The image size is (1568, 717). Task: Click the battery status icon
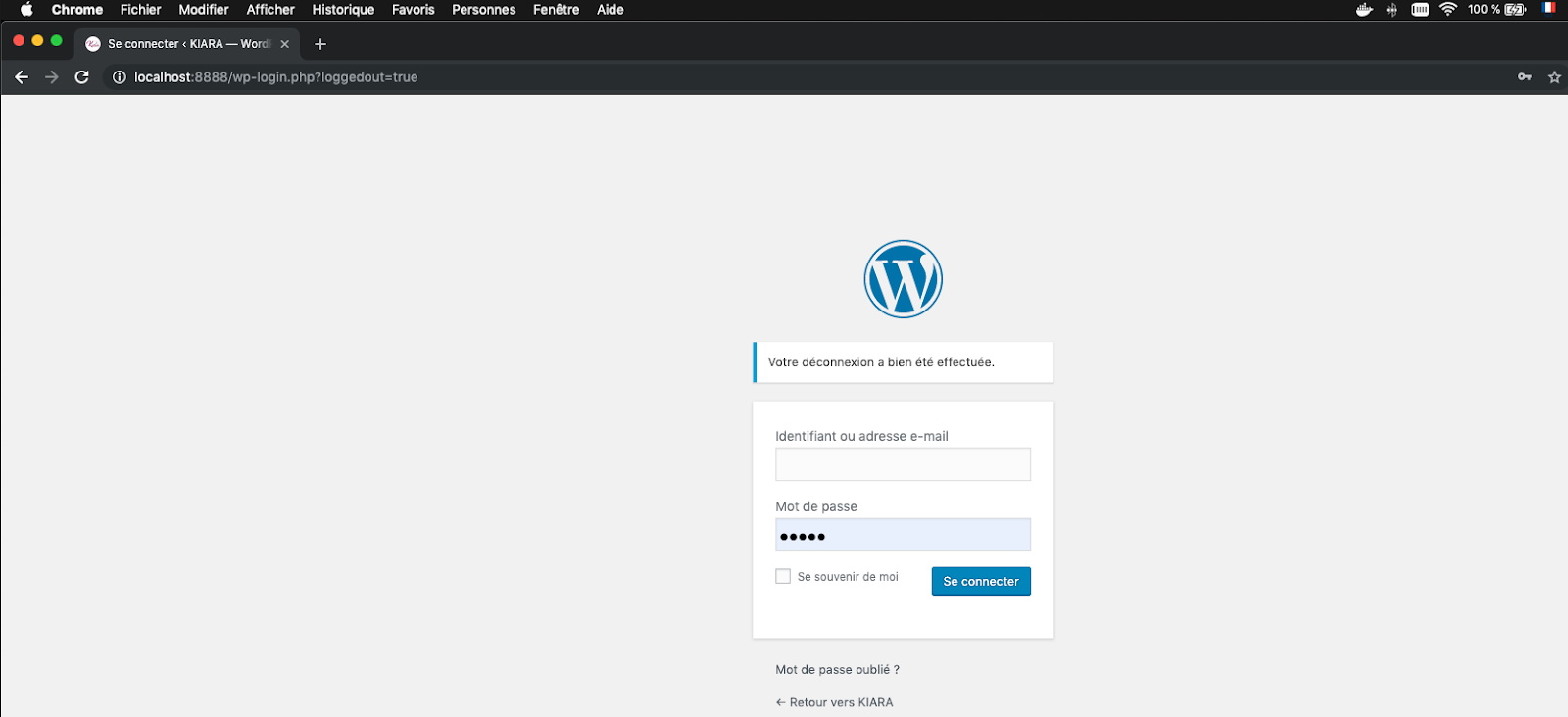(x=1515, y=10)
